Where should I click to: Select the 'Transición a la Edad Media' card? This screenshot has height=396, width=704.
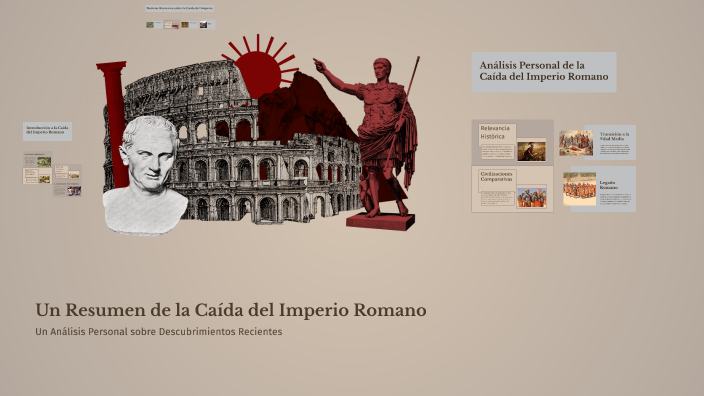tap(610, 142)
